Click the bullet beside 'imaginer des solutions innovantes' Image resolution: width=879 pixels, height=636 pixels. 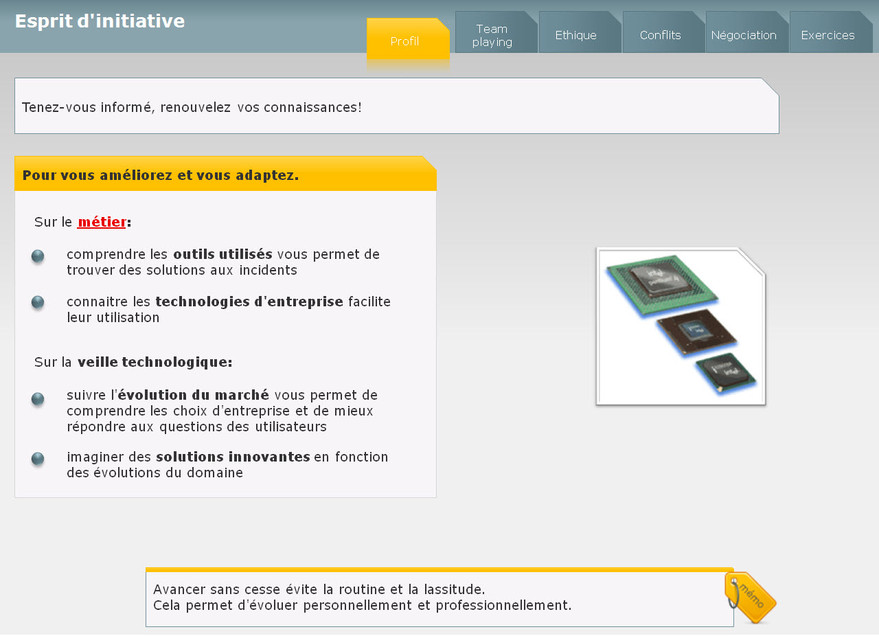(x=38, y=458)
